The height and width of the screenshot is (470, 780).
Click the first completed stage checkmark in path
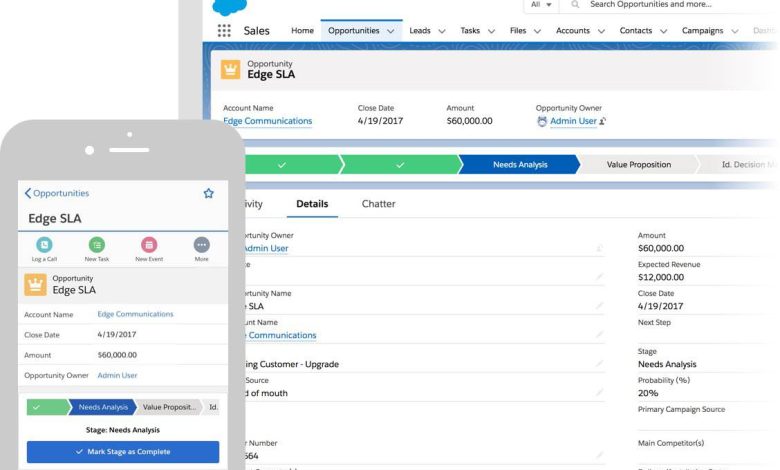tap(282, 165)
